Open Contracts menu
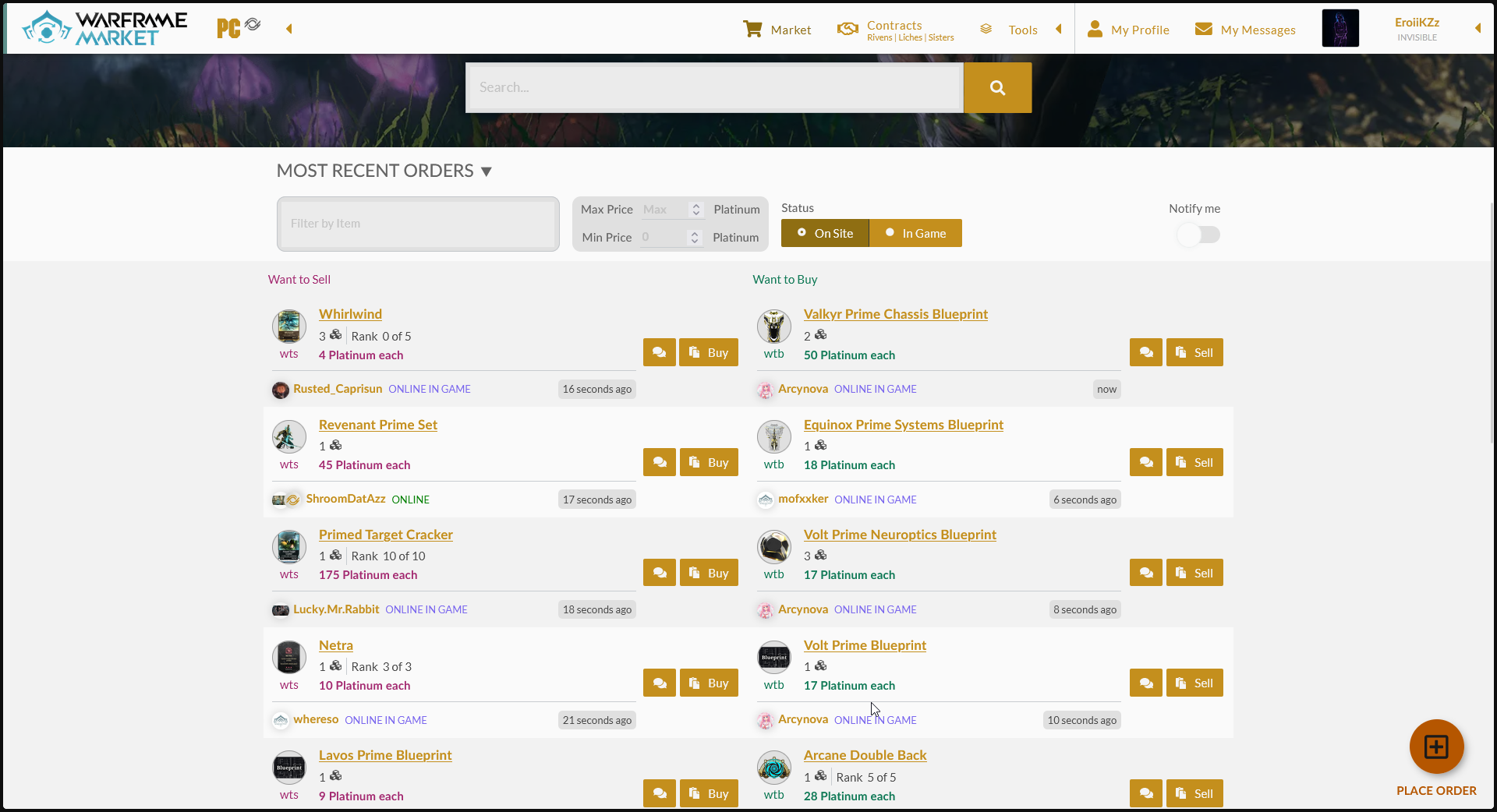 (x=895, y=30)
